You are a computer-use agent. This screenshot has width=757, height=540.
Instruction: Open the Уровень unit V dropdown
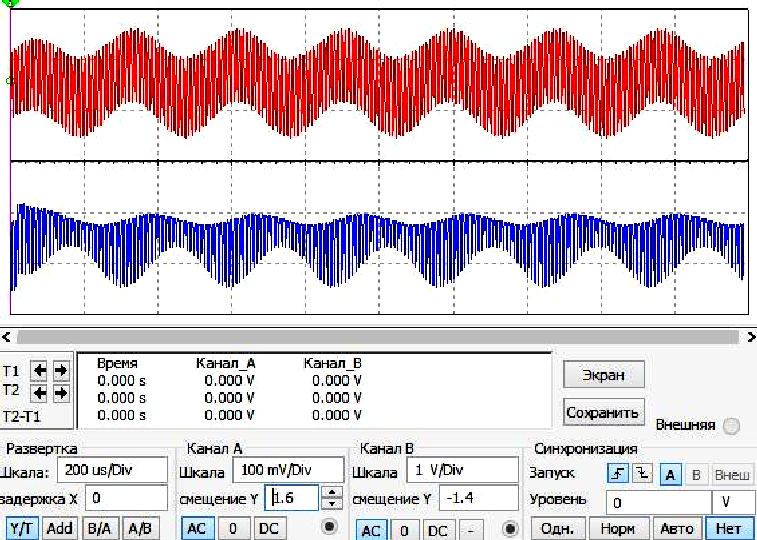[732, 502]
